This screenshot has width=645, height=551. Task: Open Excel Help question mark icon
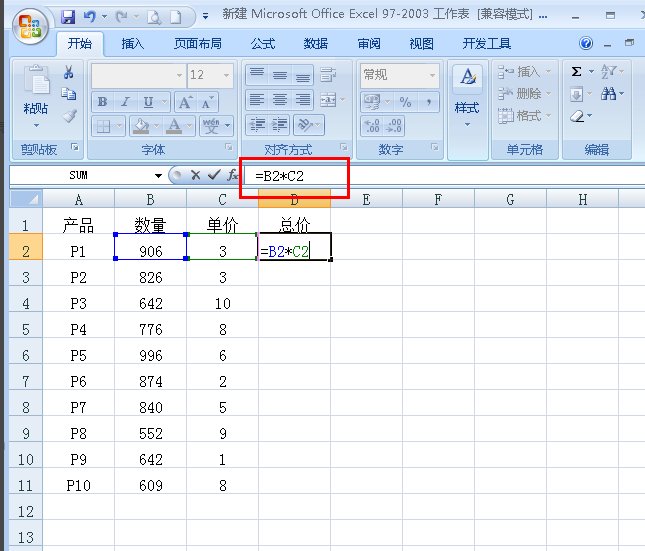tap(586, 44)
